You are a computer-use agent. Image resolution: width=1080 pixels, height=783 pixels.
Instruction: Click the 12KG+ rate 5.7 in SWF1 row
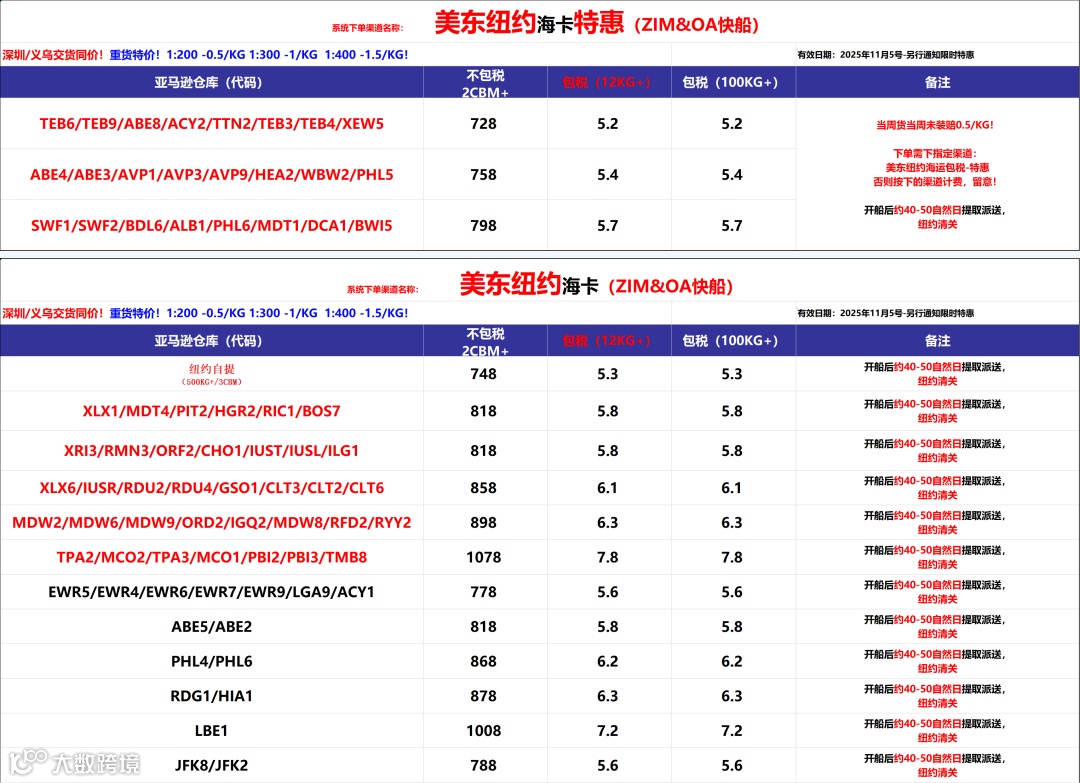[608, 226]
